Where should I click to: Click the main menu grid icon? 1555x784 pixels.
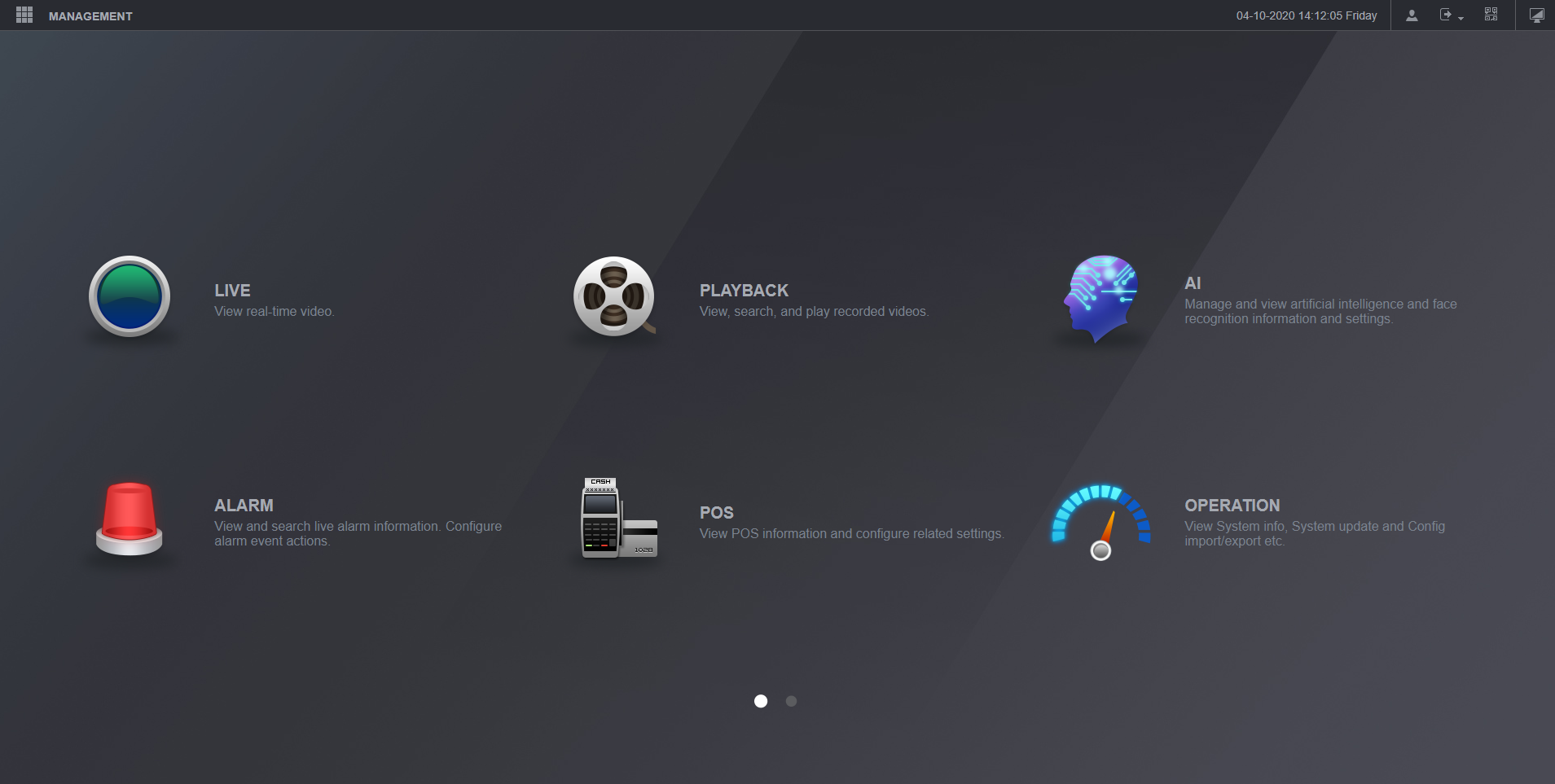click(x=24, y=15)
